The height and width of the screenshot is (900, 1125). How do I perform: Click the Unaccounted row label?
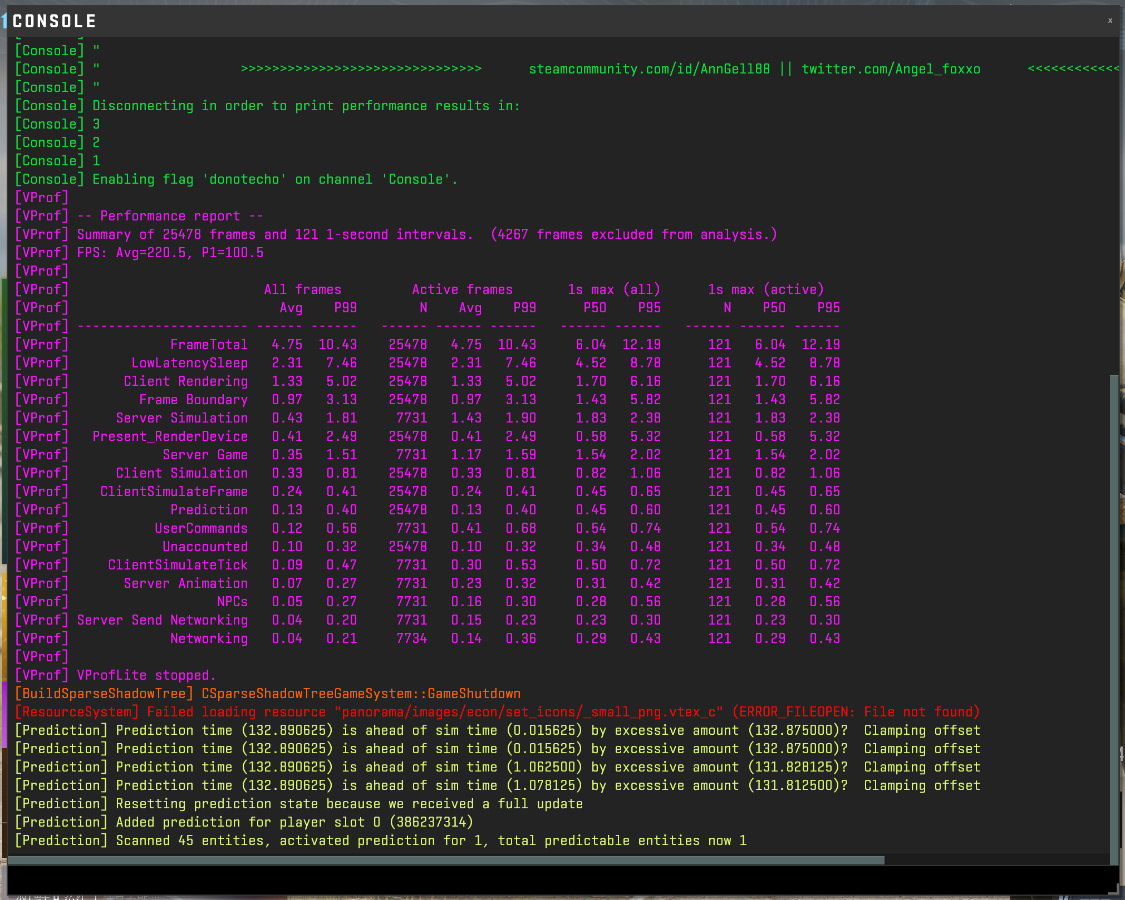pyautogui.click(x=205, y=547)
